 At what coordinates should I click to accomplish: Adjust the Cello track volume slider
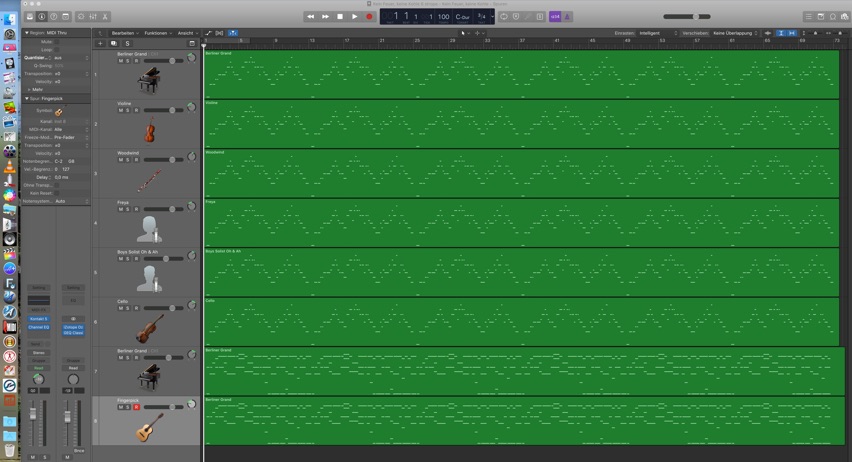pos(164,308)
